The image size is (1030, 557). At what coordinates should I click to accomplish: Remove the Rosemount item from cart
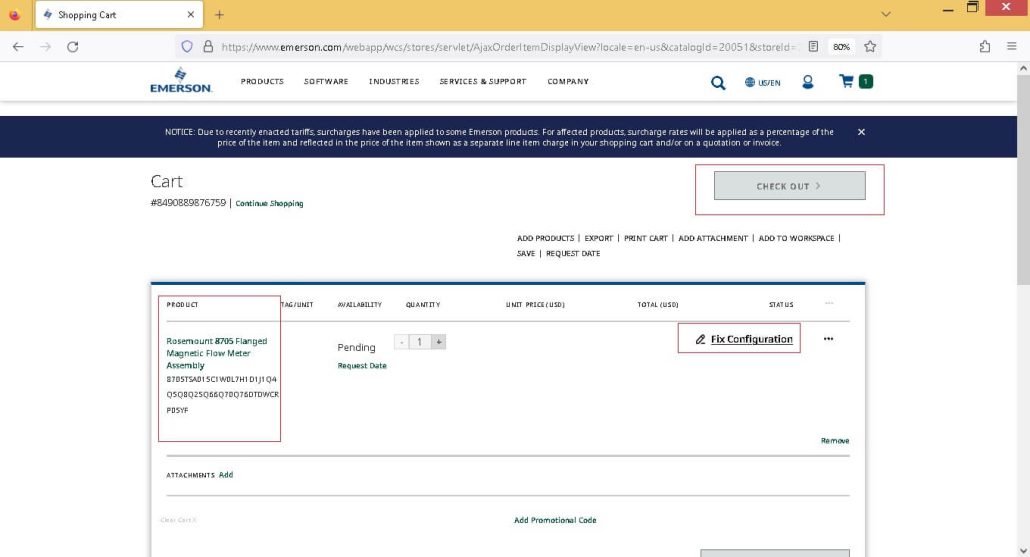(x=835, y=441)
